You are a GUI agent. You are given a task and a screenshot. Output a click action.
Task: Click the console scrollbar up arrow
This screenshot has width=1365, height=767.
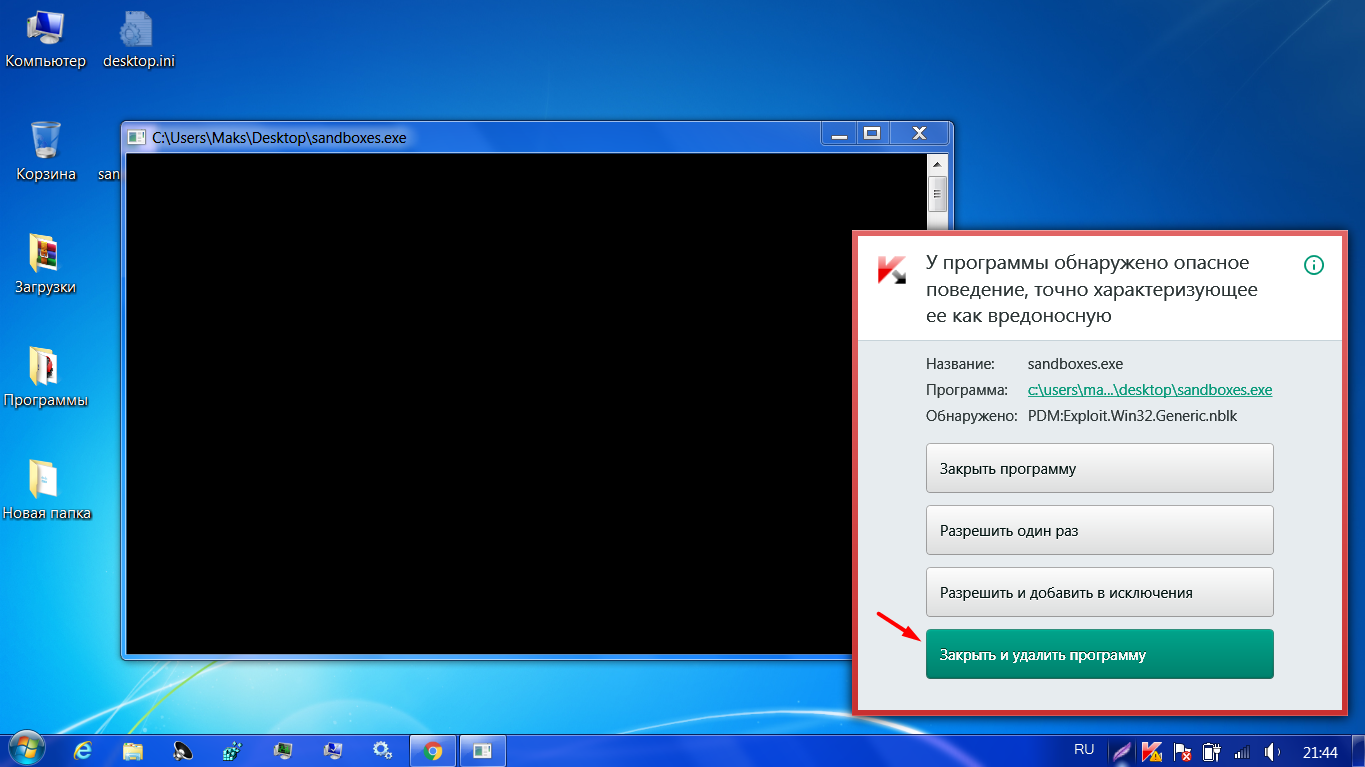click(938, 165)
